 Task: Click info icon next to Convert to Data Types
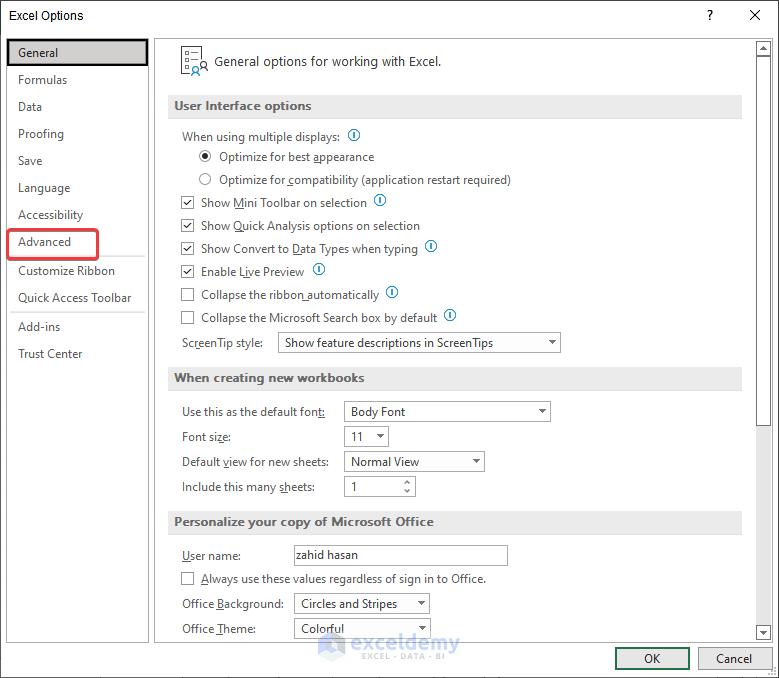coord(431,246)
